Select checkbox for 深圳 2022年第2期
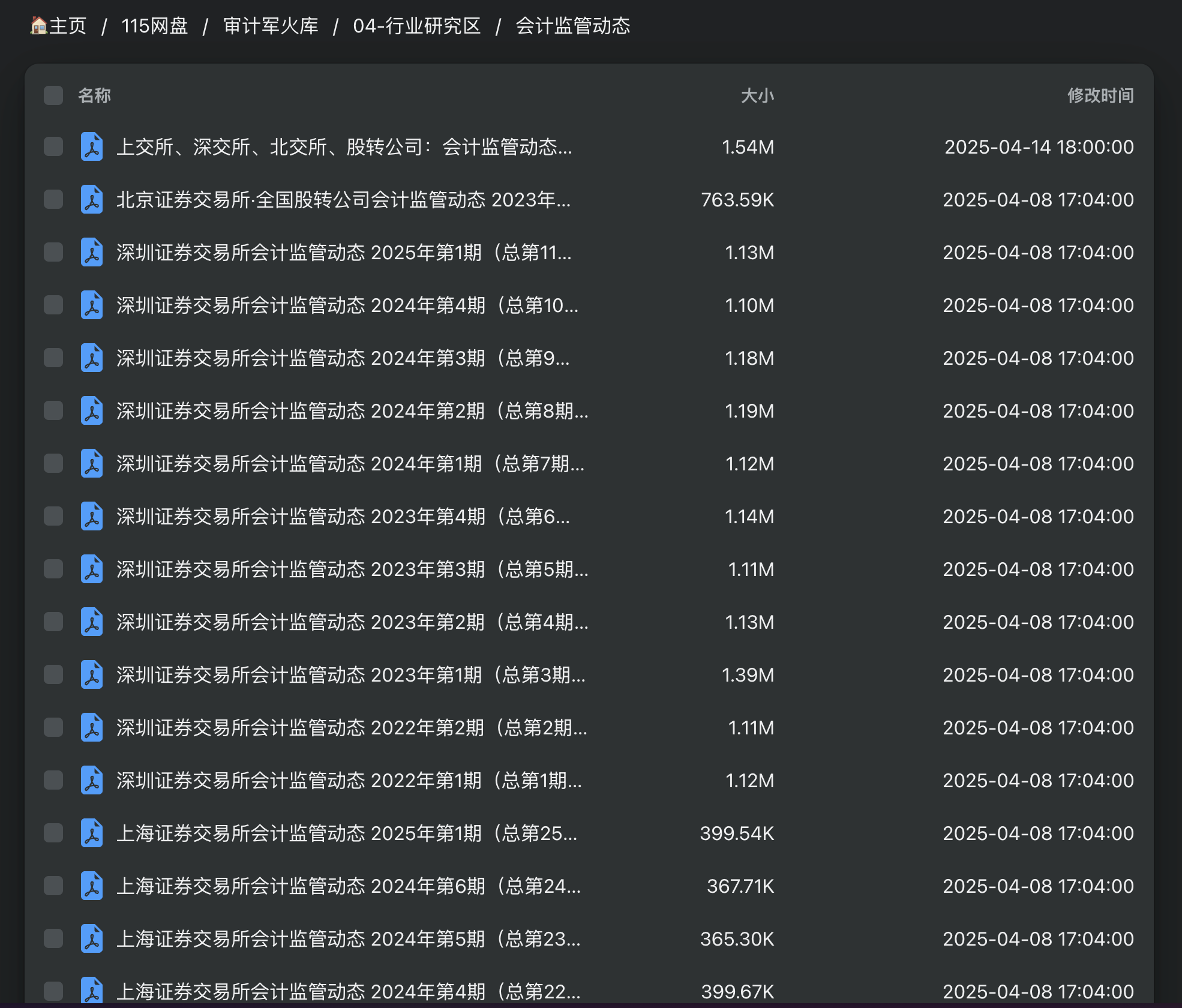Image resolution: width=1182 pixels, height=1008 pixels. [x=53, y=728]
